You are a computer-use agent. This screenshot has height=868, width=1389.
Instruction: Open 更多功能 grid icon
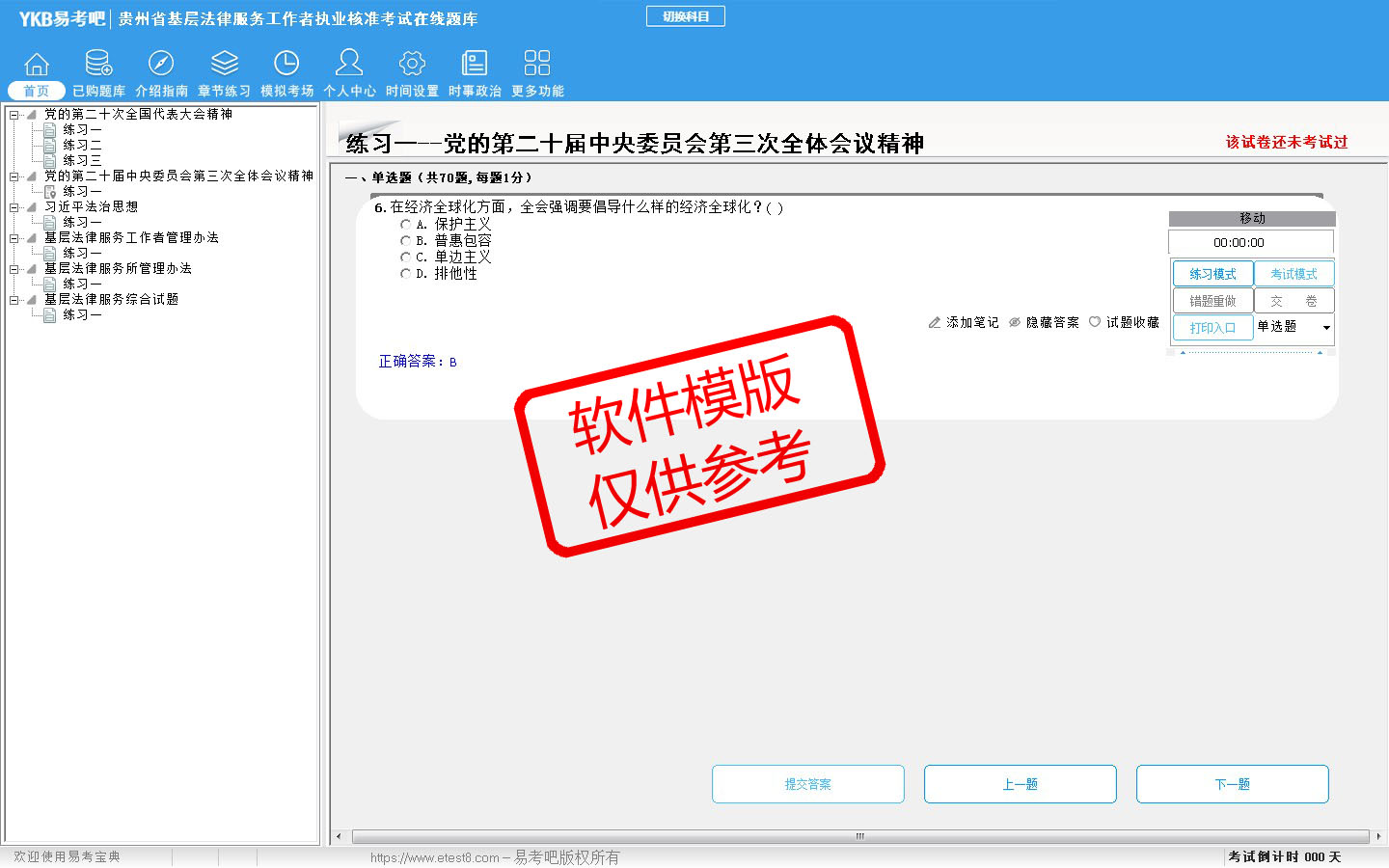[537, 65]
